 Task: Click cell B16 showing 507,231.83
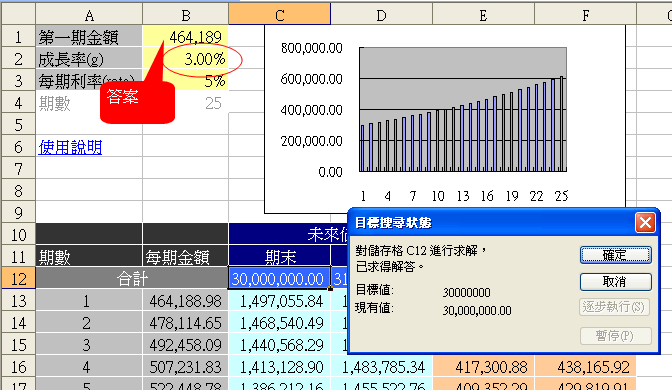pyautogui.click(x=186, y=367)
